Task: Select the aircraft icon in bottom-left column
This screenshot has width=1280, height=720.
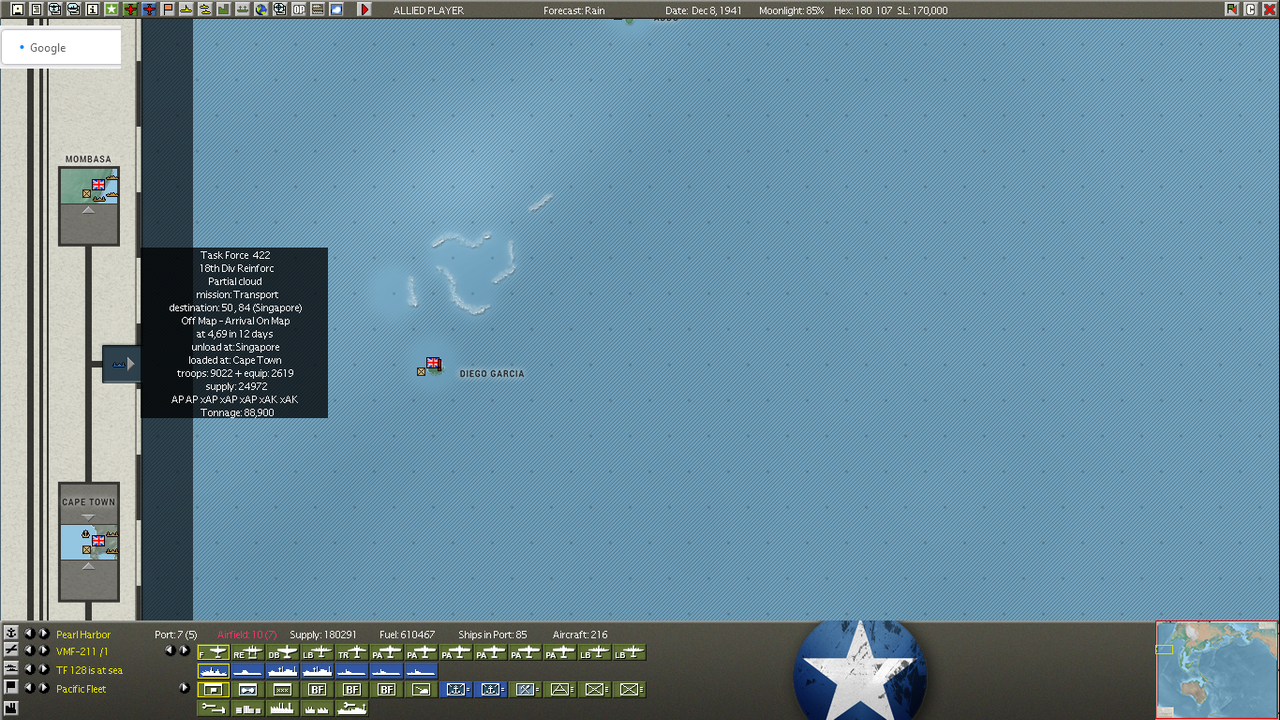Action: 11,650
